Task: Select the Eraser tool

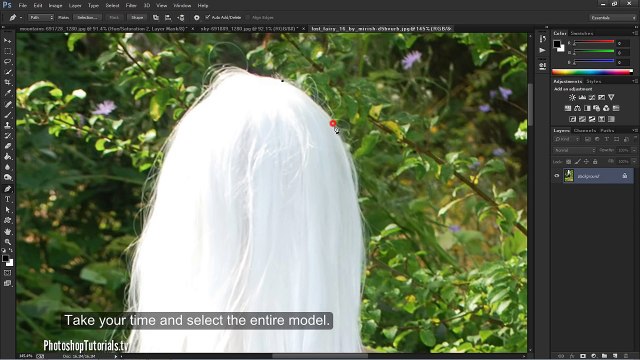Action: 7,146
